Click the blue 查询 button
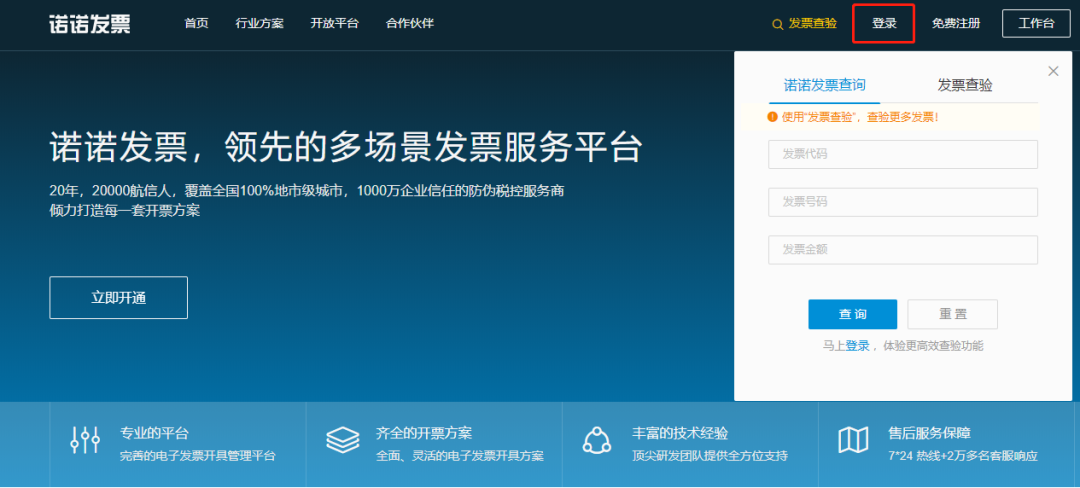 click(853, 315)
